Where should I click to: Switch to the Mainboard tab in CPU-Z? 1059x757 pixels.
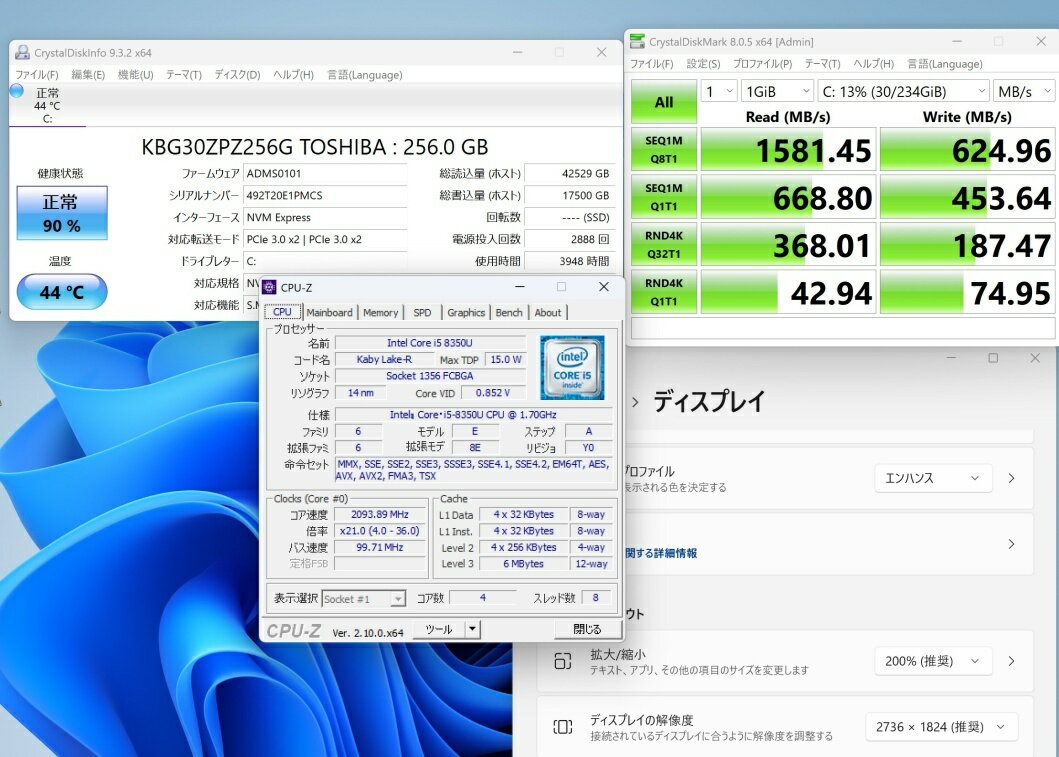click(x=329, y=312)
